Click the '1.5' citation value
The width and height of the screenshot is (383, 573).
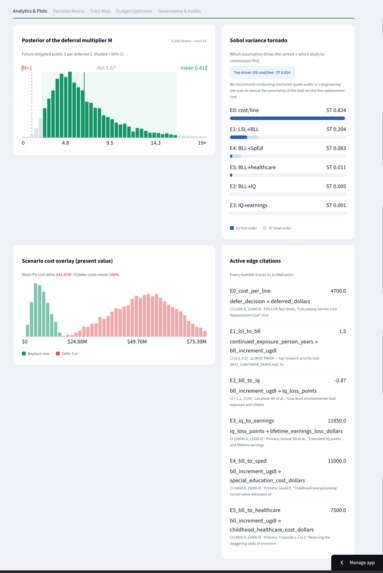[342, 331]
